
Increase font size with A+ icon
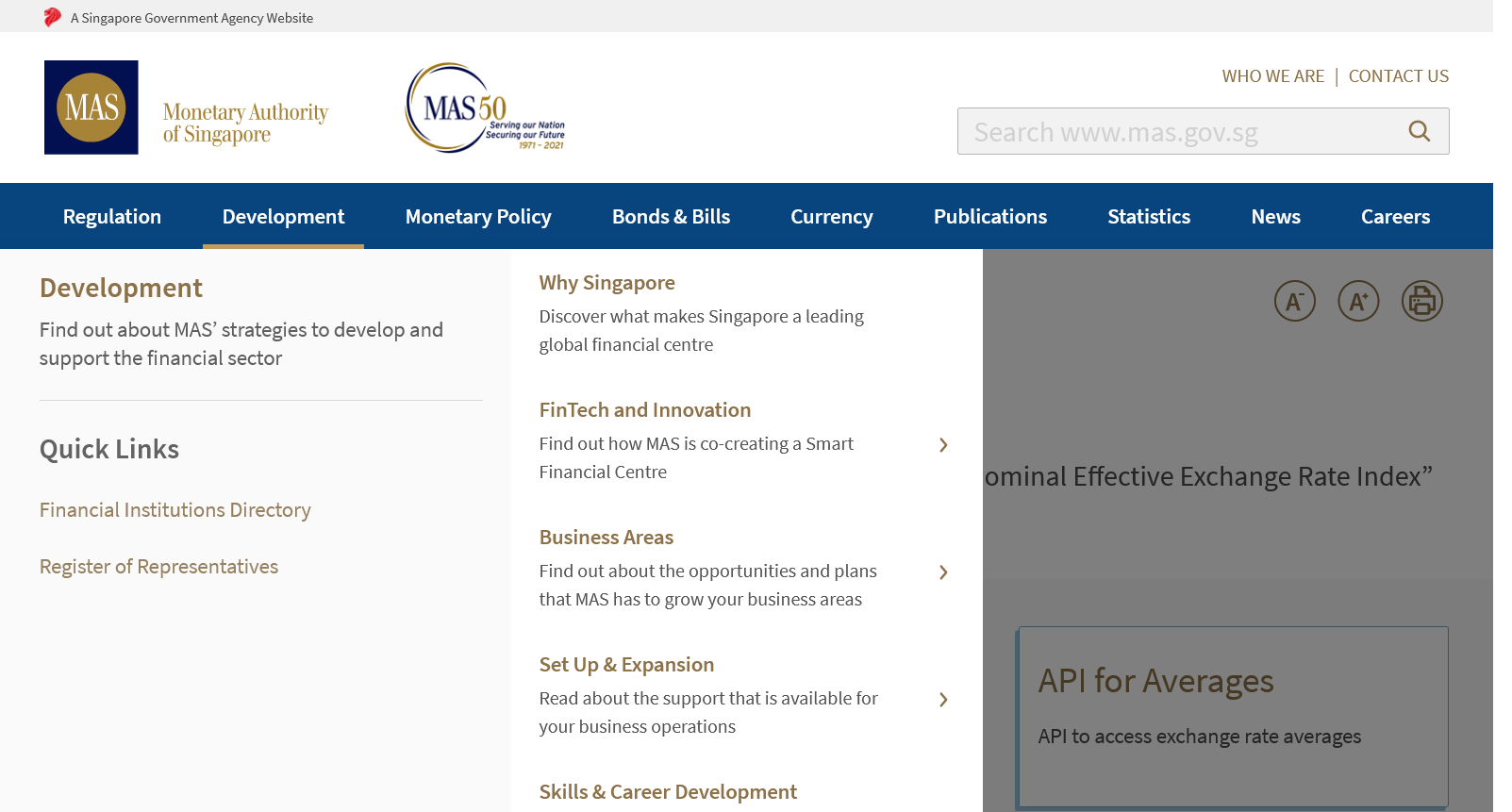pyautogui.click(x=1358, y=301)
